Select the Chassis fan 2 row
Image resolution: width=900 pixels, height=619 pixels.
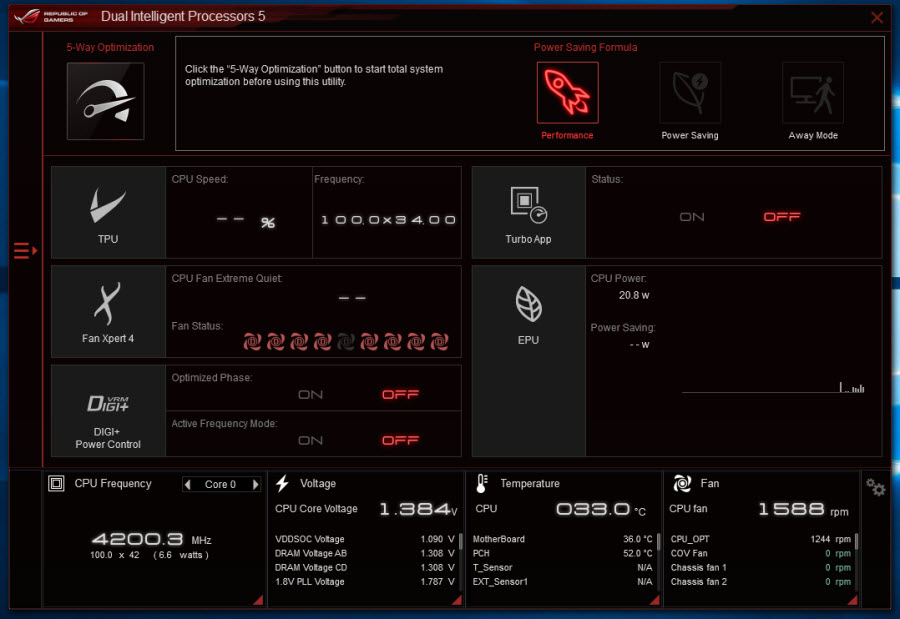(761, 582)
